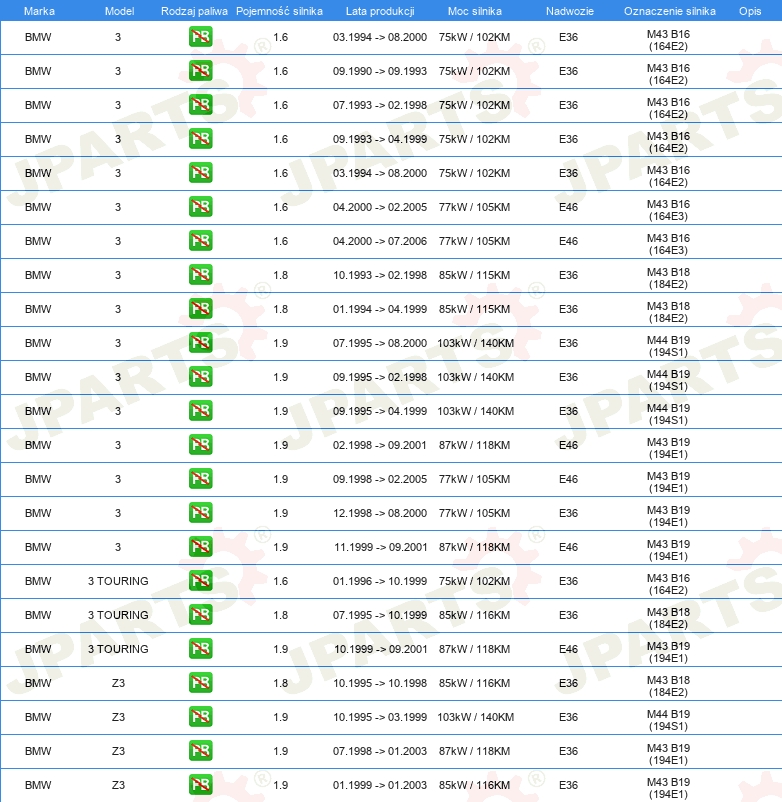This screenshot has height=802, width=782.
Task: Click M43 B18 (184E2) in 10.1993 -> 02.1998 row
Action: [x=668, y=278]
